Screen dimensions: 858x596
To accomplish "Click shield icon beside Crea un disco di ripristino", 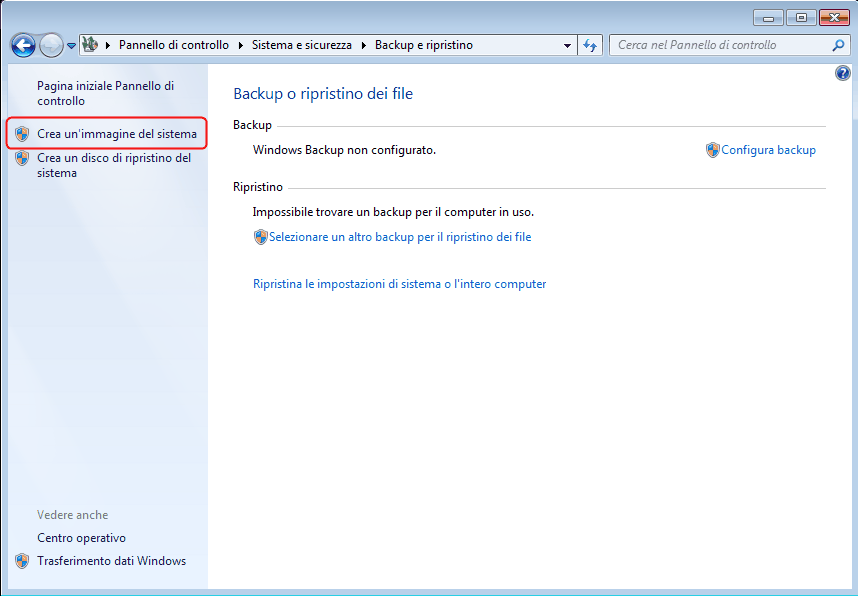I will coord(22,158).
